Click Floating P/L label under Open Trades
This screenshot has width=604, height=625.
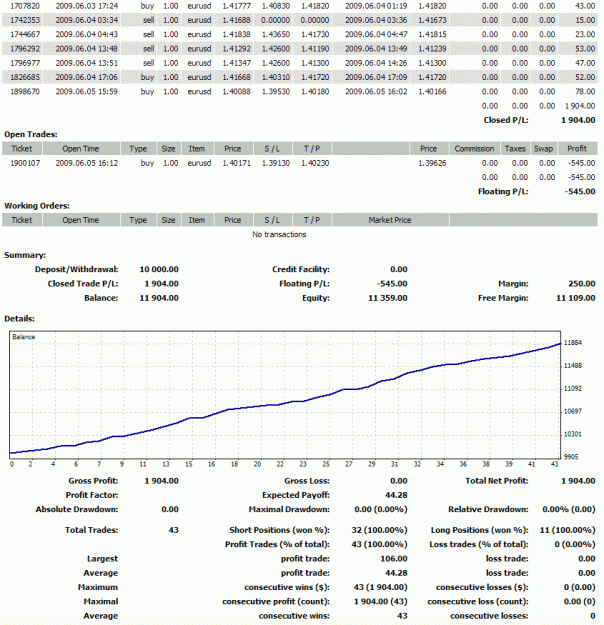pos(503,192)
